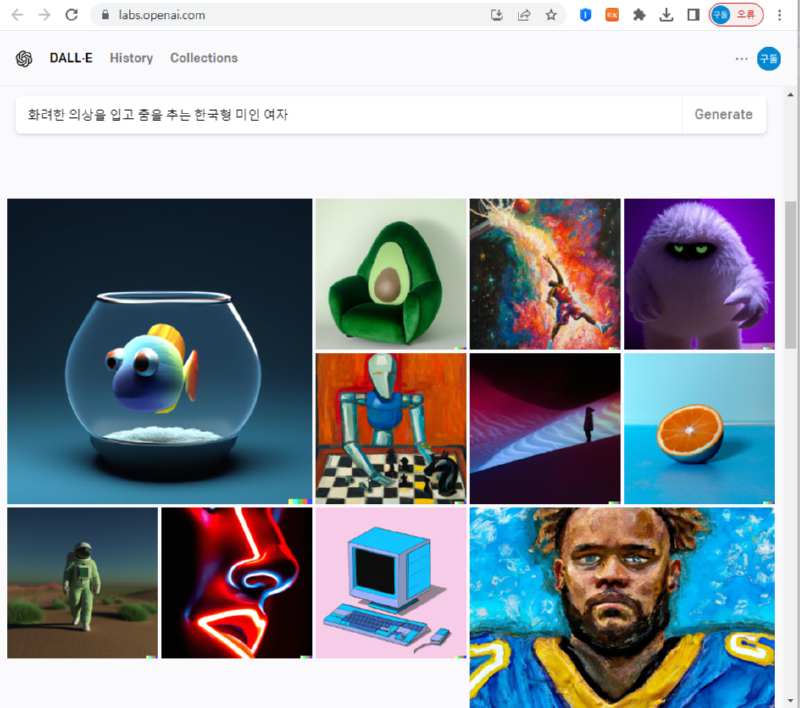Open the fish in a bowl image
The image size is (800, 708).
(x=160, y=351)
